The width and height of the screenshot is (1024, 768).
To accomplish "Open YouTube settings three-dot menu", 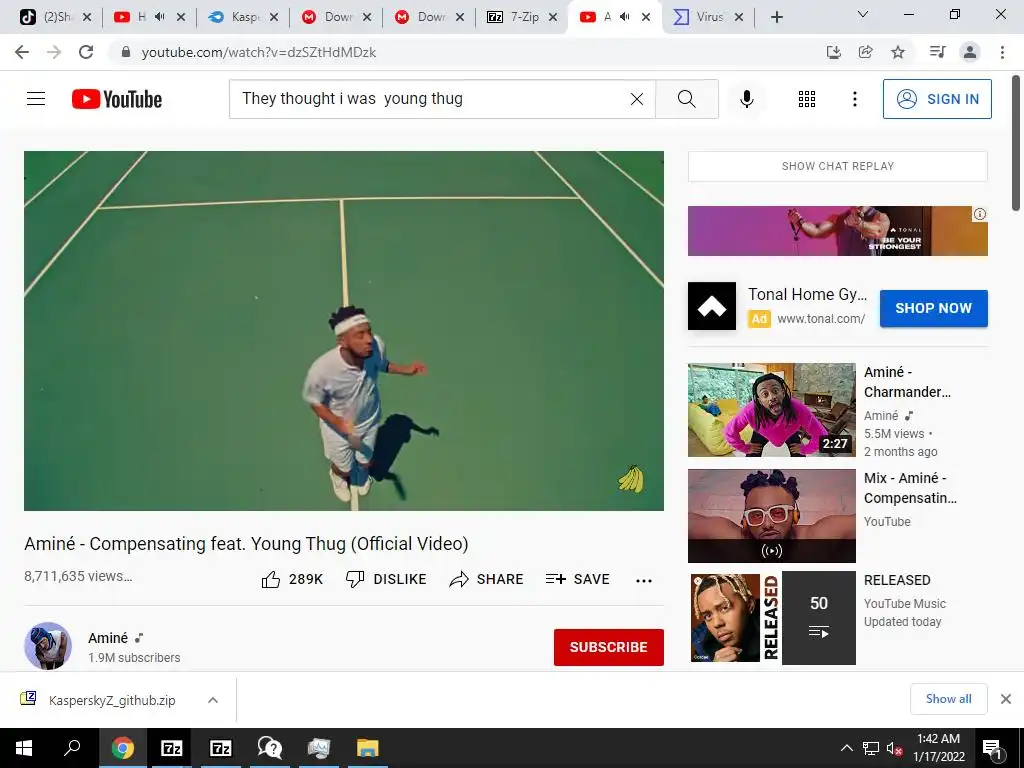I will (x=854, y=99).
